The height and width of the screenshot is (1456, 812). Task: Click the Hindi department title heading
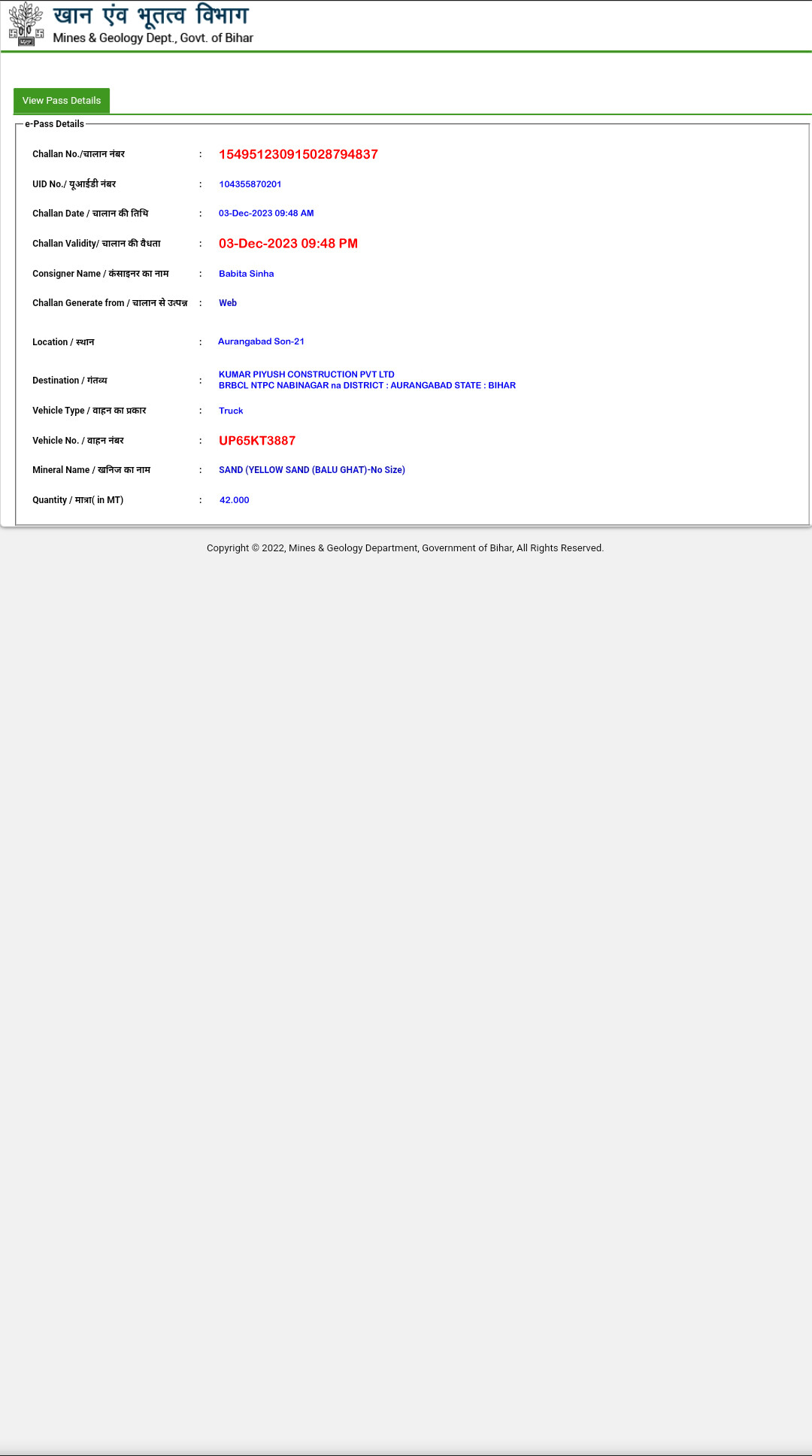[150, 15]
